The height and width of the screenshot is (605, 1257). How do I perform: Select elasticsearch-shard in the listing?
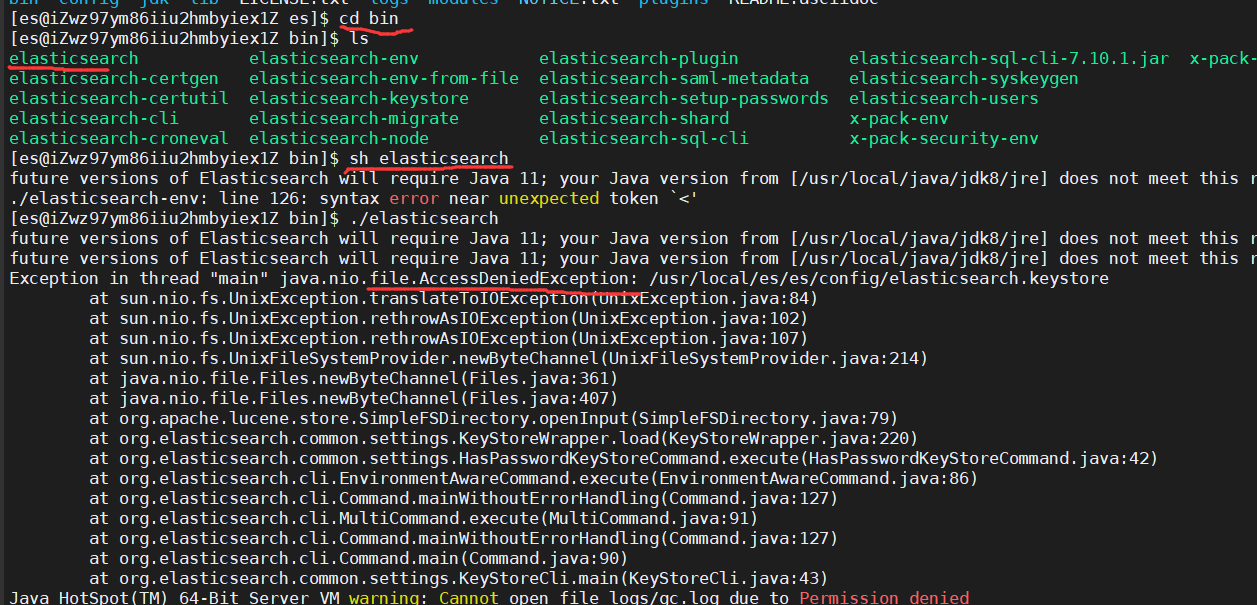pos(634,118)
